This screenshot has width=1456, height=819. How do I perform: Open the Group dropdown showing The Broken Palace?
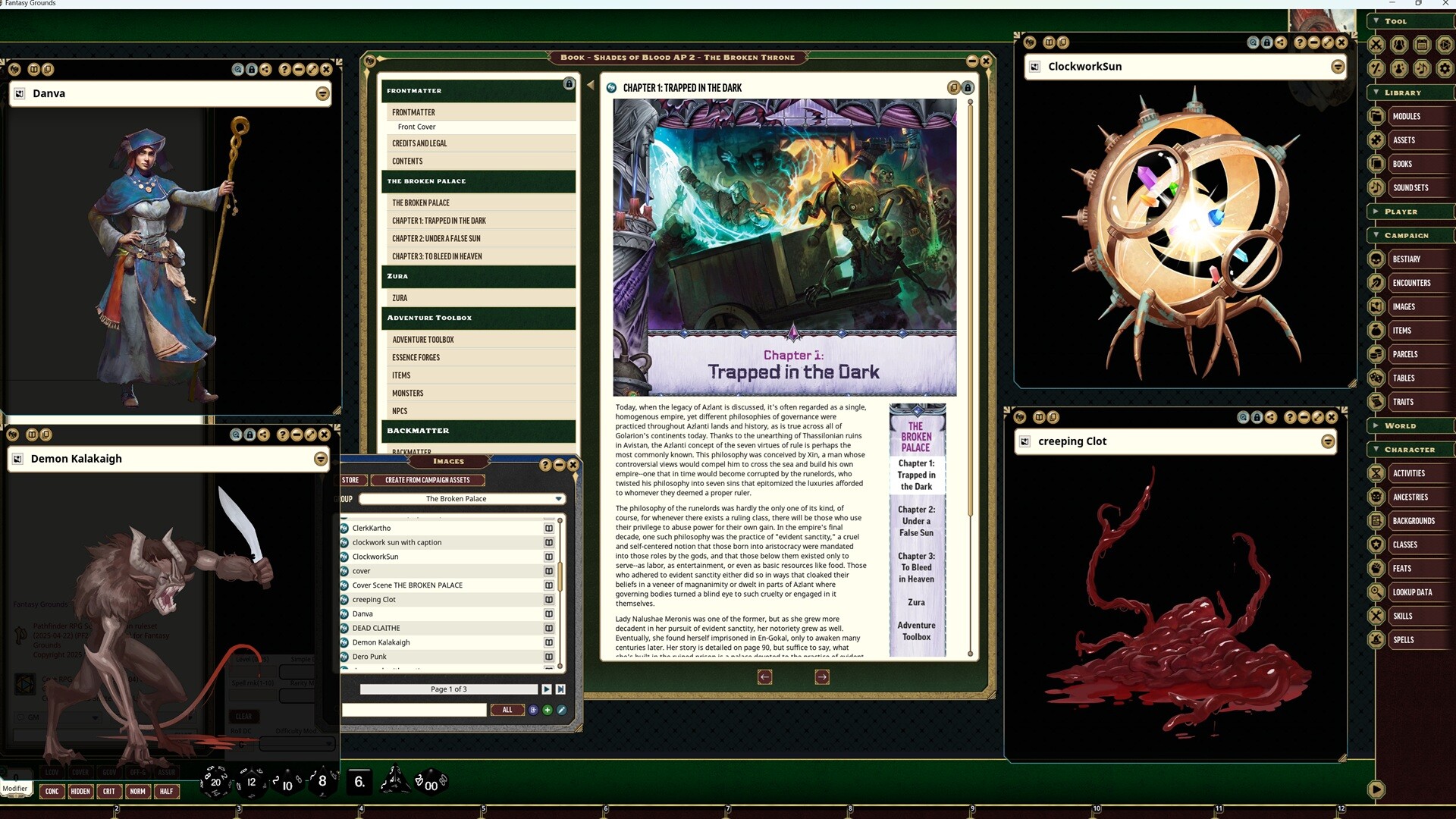tap(460, 499)
